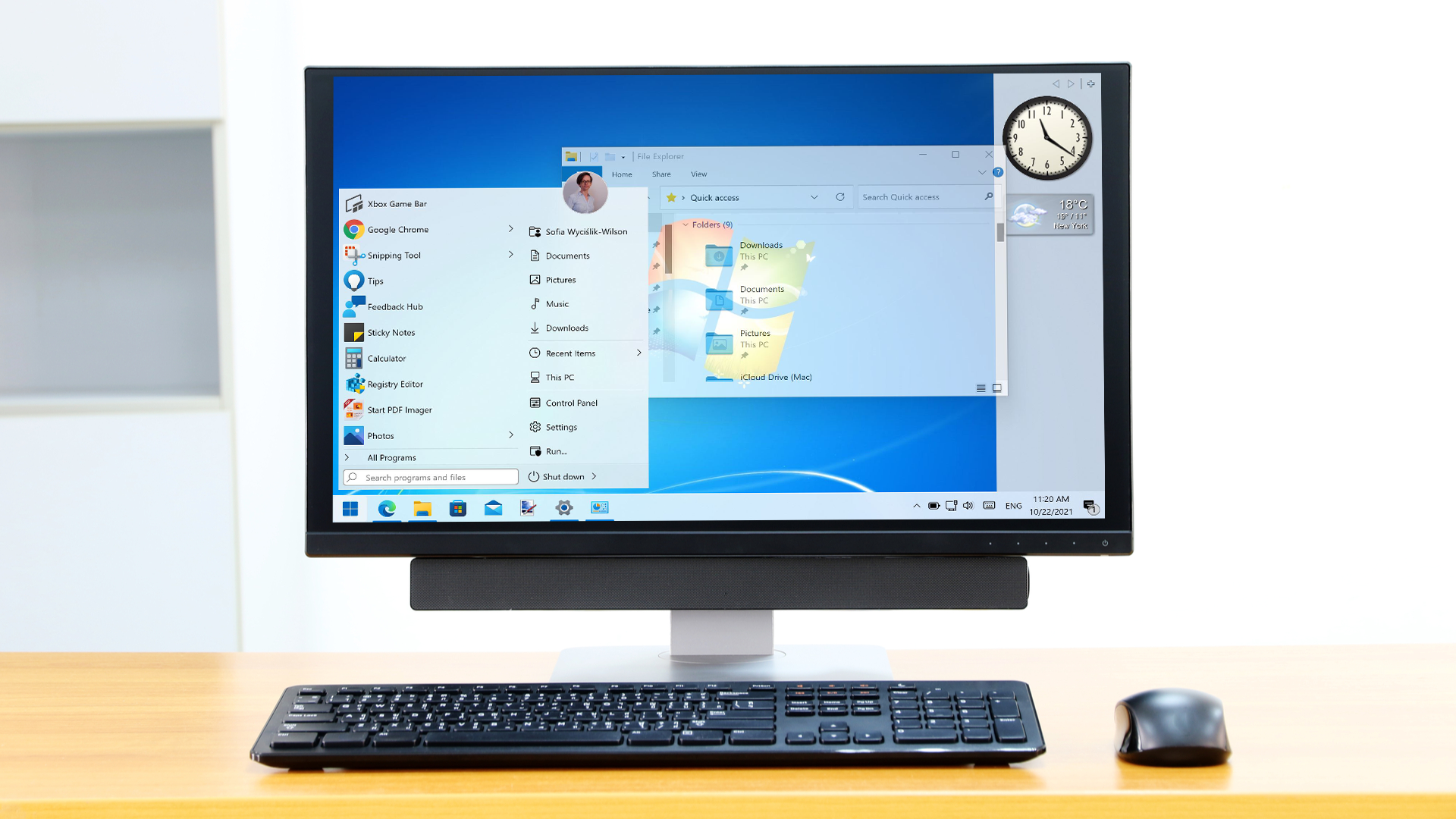This screenshot has width=1456, height=819.
Task: Click Run in the Start Menu
Action: click(x=556, y=451)
